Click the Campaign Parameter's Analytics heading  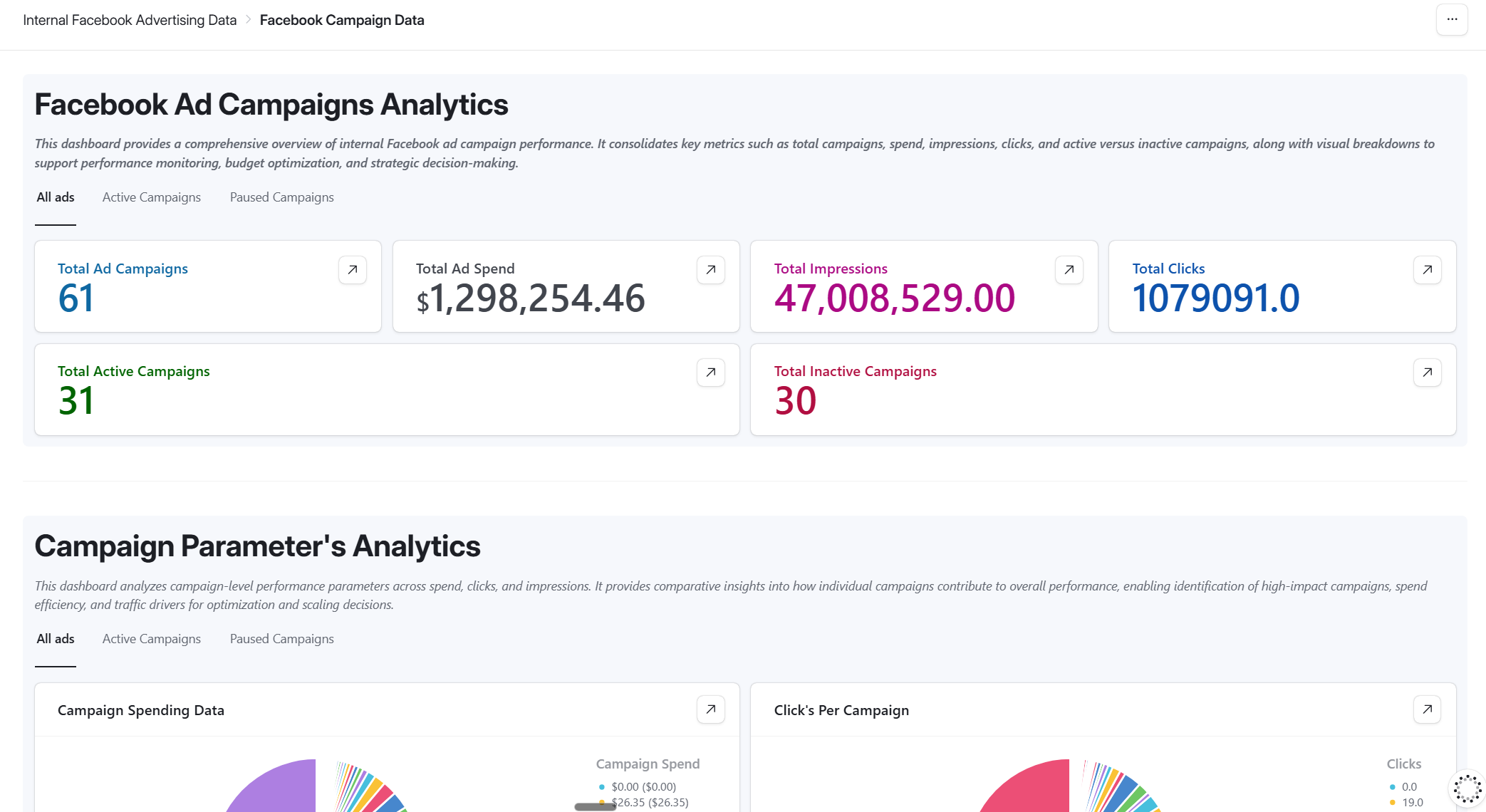(258, 546)
